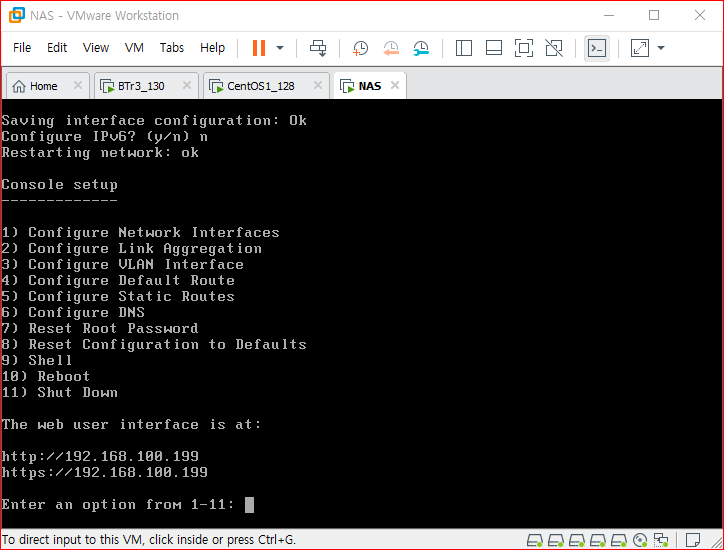The height and width of the screenshot is (550, 724).
Task: Click '10) Reboot' console line
Action: [x=46, y=376]
